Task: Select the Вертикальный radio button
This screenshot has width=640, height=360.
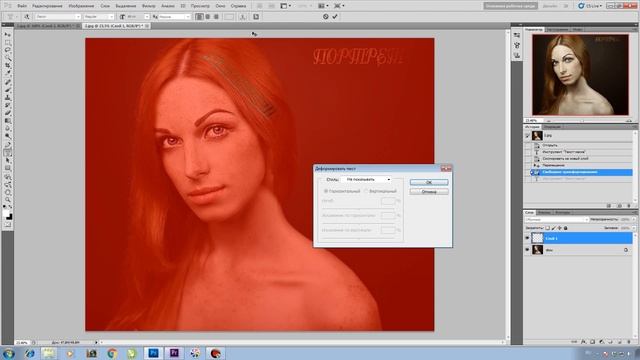Action: tap(366, 191)
